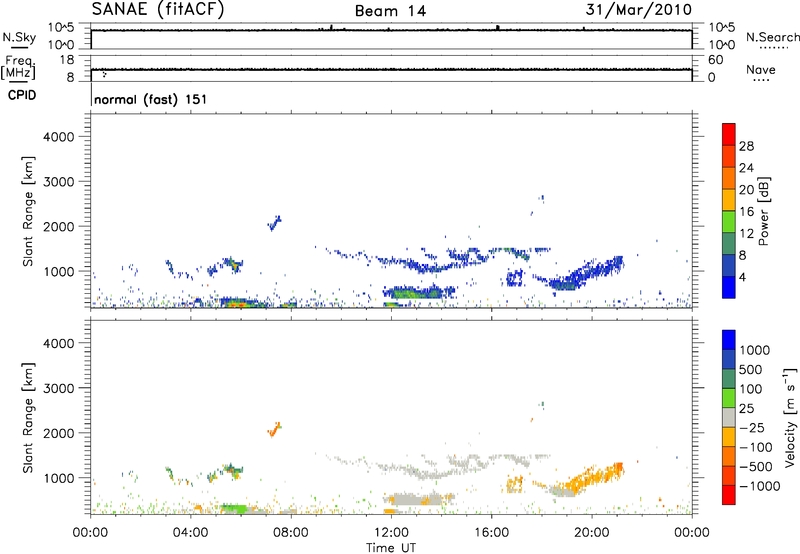Select the 'Freq. [MHz]' axis label
800x554 pixels.
[x=18, y=67]
